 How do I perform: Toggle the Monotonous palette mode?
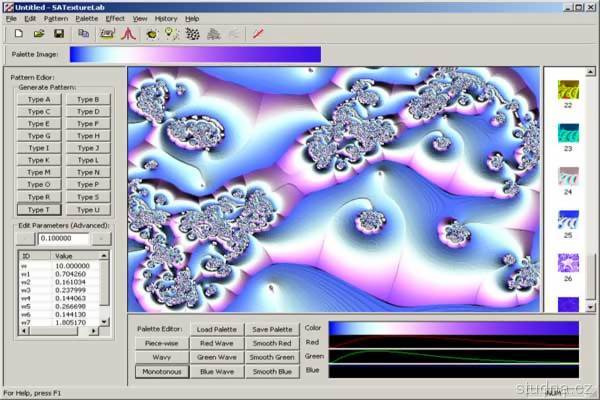click(162, 371)
